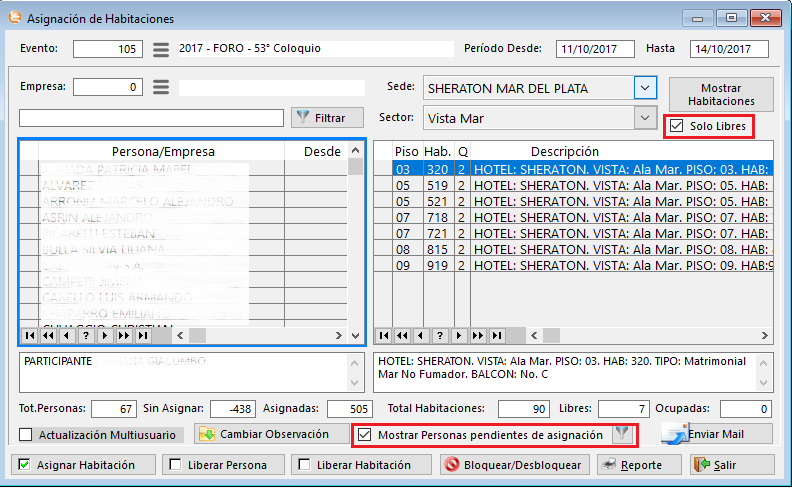Click the funnel Filtrar button

(319, 117)
